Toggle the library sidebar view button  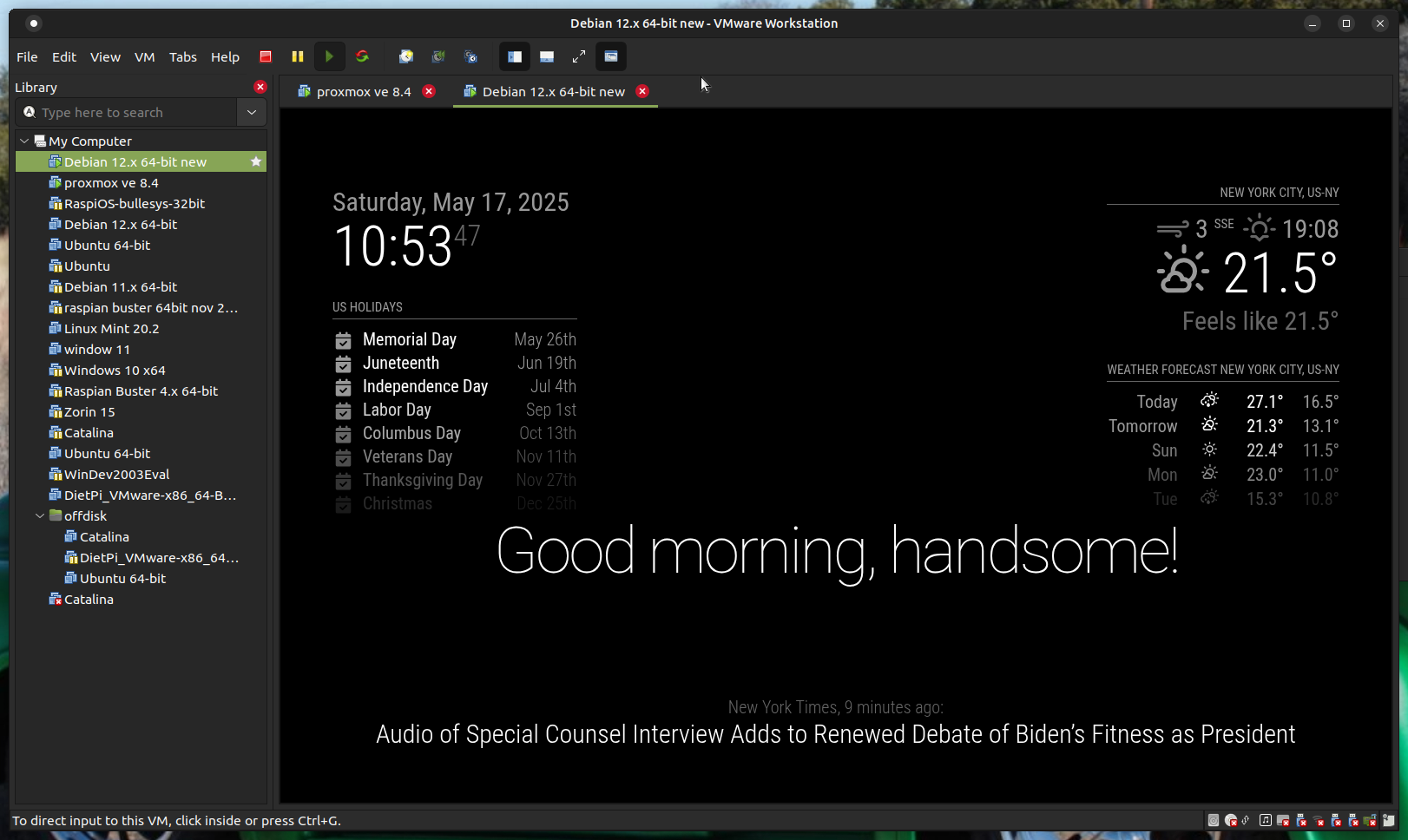tap(515, 56)
